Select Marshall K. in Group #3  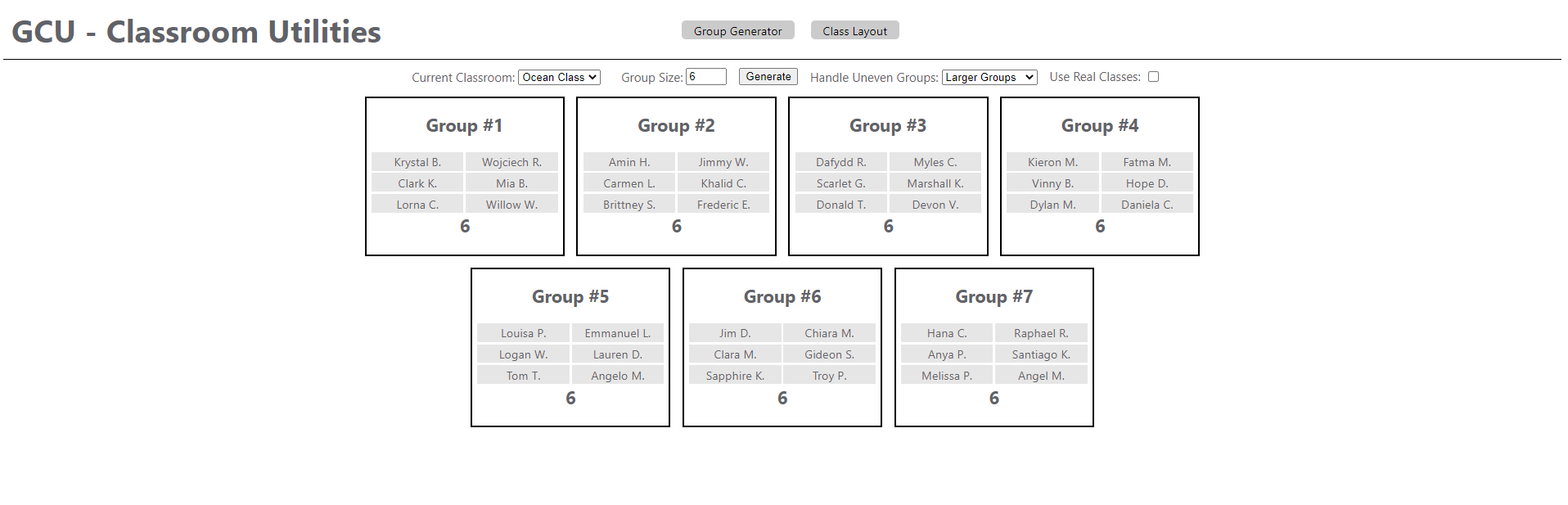point(935,183)
